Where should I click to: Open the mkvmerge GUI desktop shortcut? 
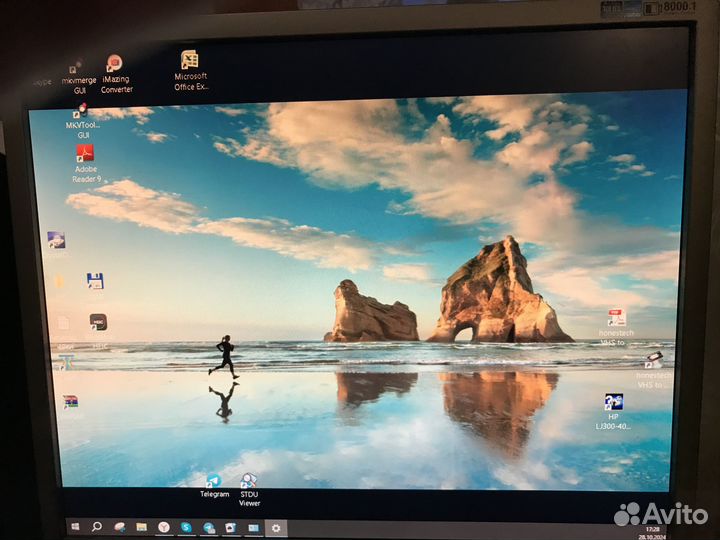coord(77,78)
